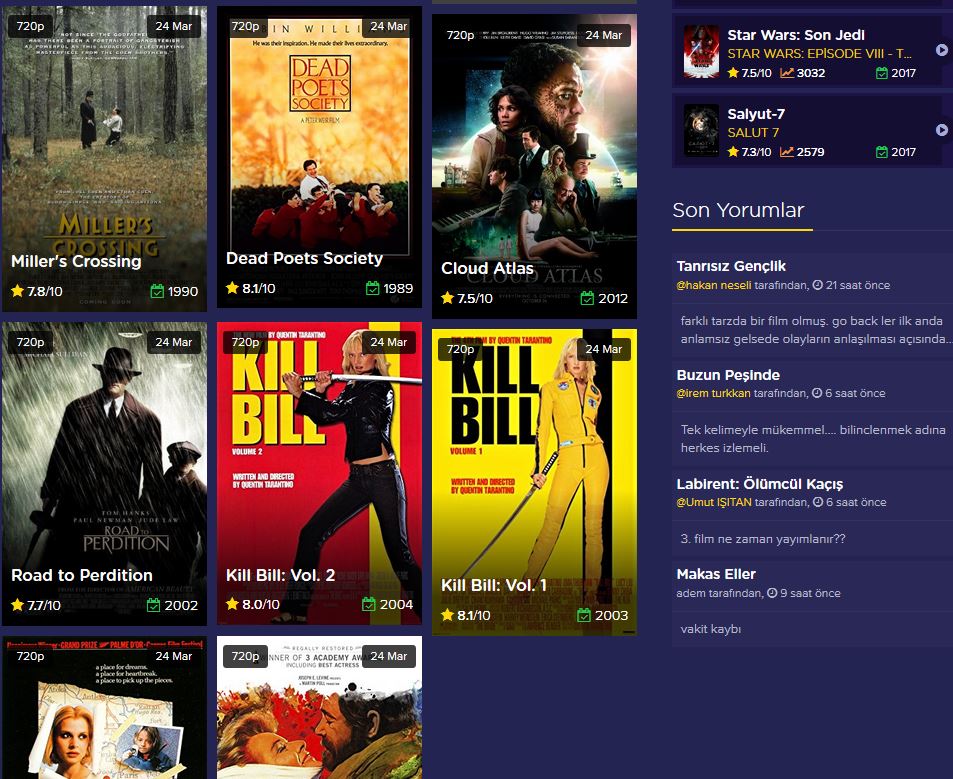Click the comment starting "Tek kelimeyle mükemmel"

pyautogui.click(x=813, y=439)
